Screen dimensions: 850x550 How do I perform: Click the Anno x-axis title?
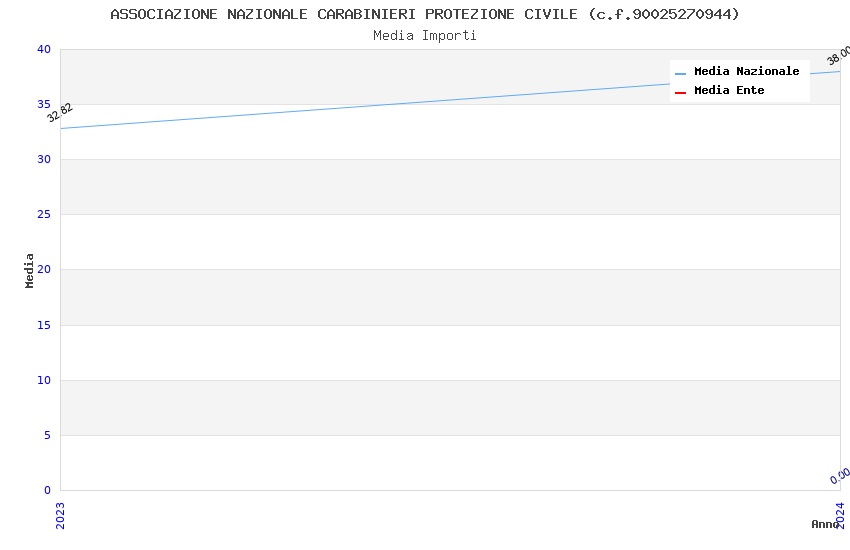click(824, 524)
